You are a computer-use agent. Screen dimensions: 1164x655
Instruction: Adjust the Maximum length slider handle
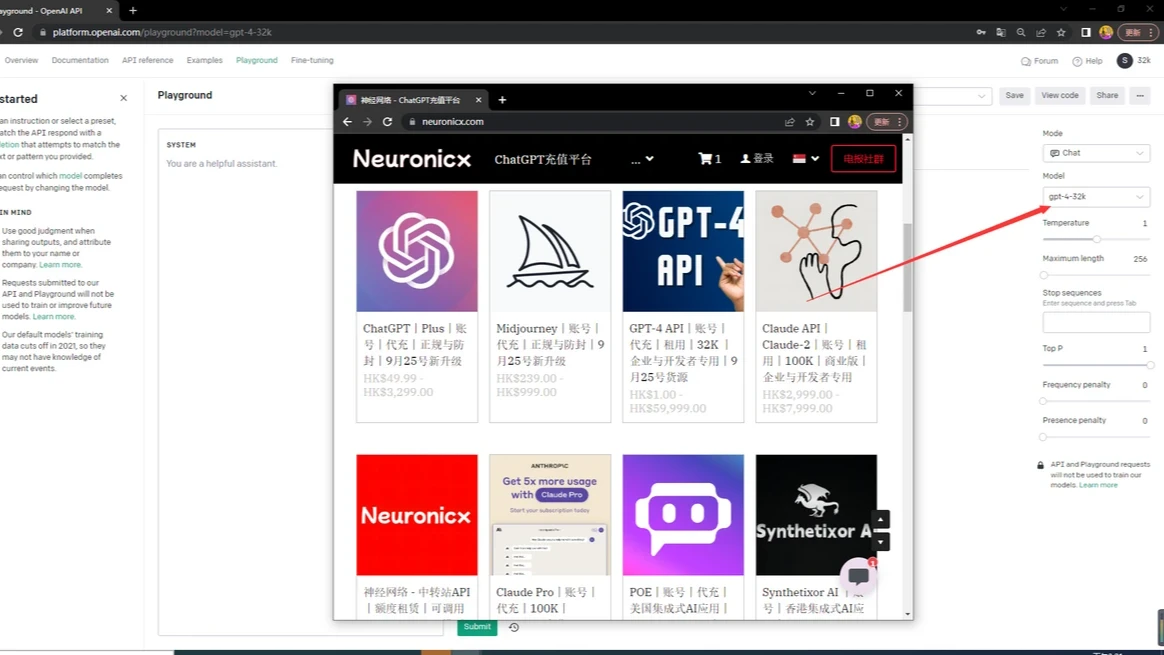1044,275
